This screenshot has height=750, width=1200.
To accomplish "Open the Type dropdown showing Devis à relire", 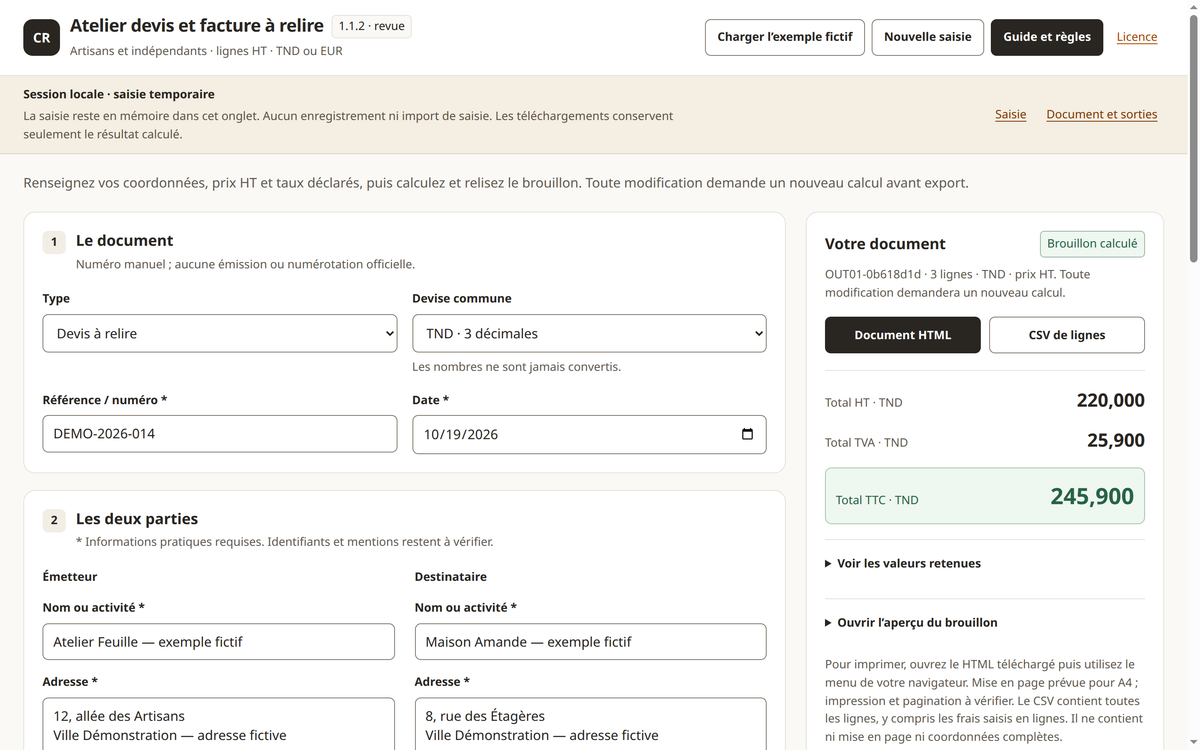I will 220,334.
